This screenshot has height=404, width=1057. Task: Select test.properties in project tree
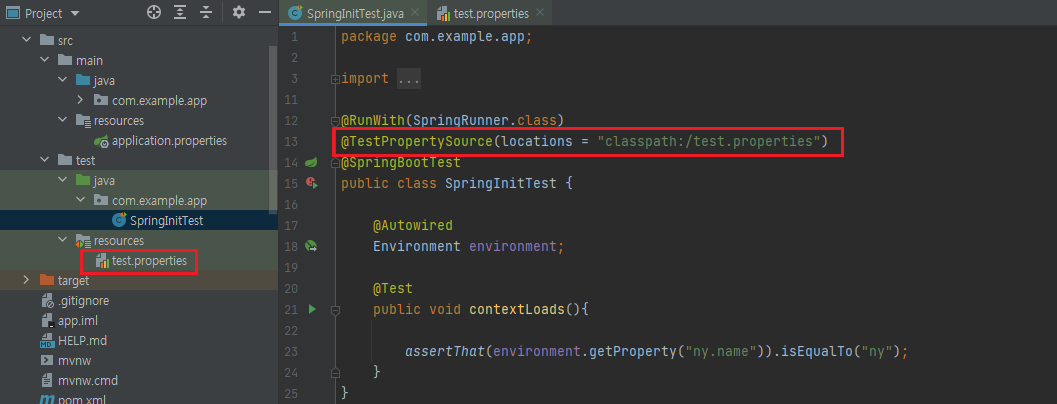[149, 260]
